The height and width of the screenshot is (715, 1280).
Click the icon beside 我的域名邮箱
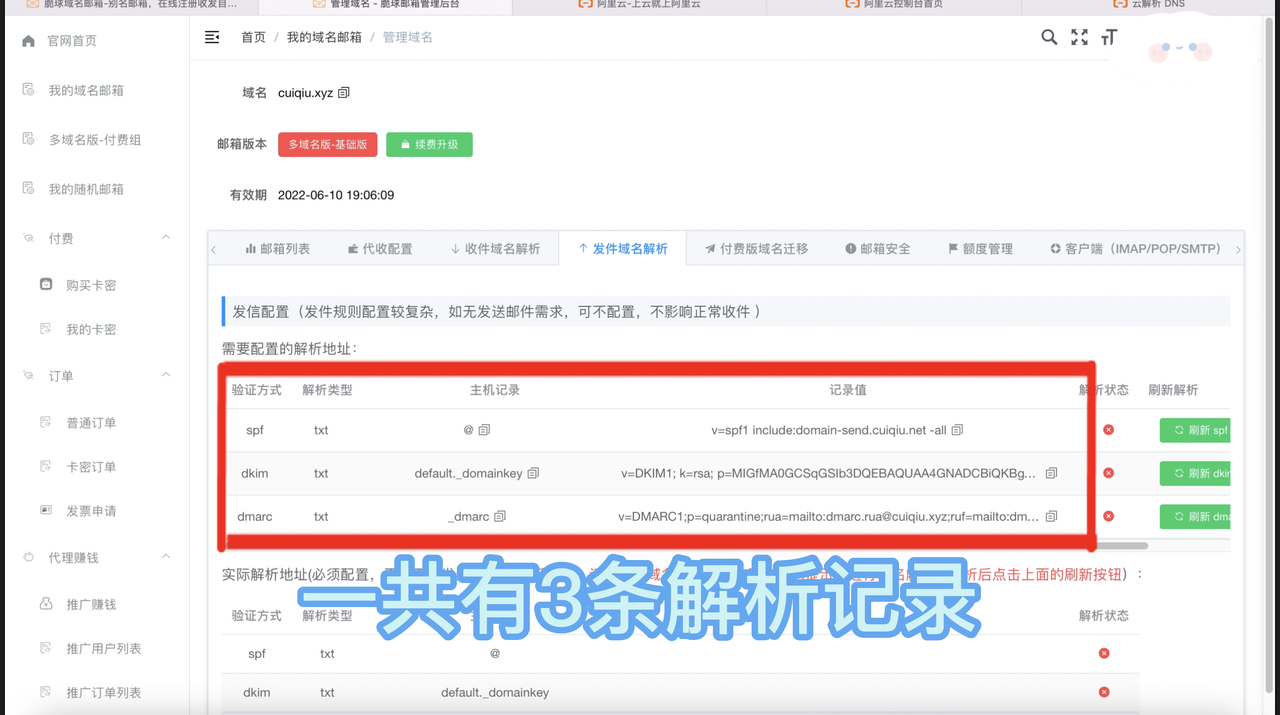(28, 90)
